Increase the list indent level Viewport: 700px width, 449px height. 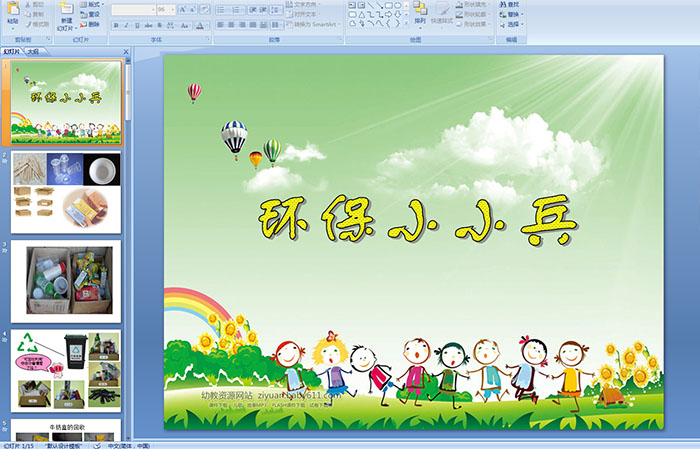click(263, 10)
